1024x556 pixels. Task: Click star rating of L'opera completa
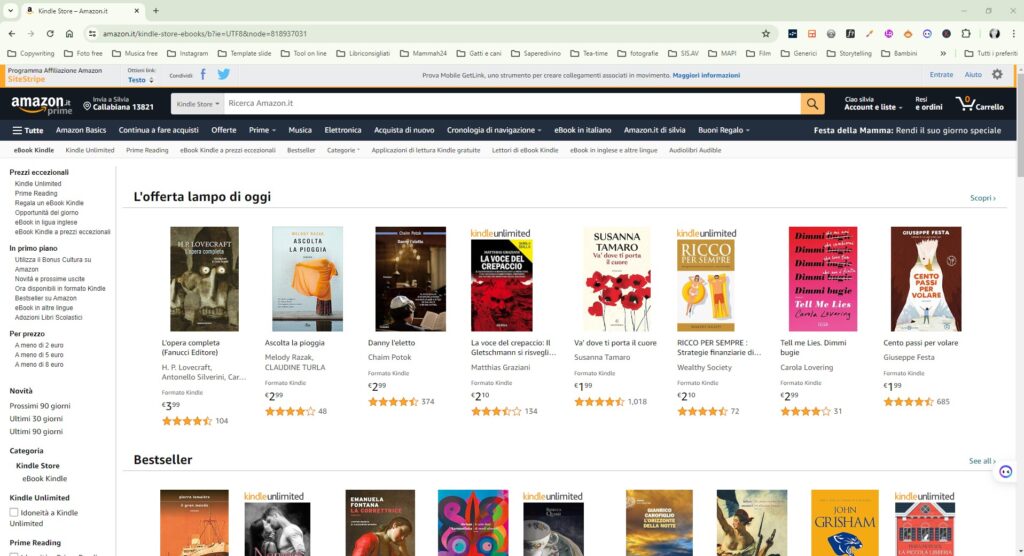pos(187,421)
